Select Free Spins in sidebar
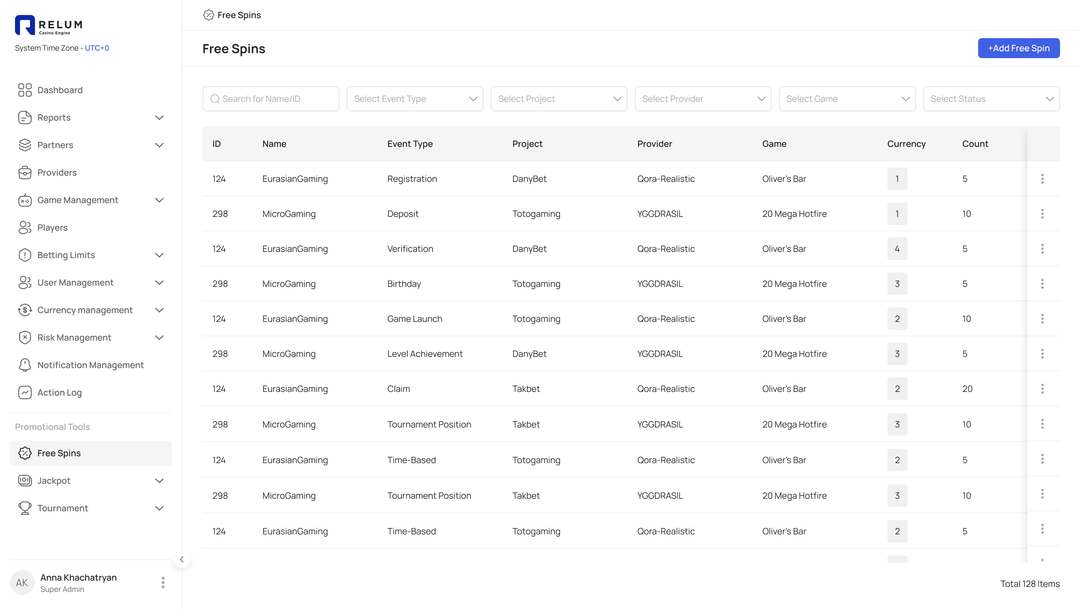The width and height of the screenshot is (1080, 610). (x=91, y=453)
